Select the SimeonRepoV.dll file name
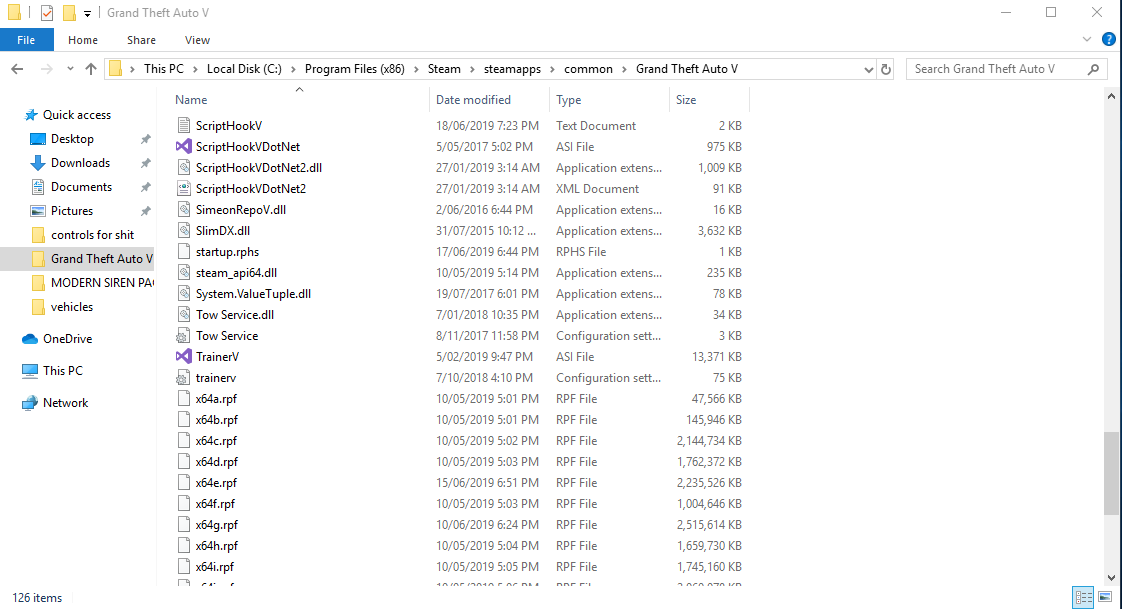This screenshot has width=1122, height=609. (241, 210)
